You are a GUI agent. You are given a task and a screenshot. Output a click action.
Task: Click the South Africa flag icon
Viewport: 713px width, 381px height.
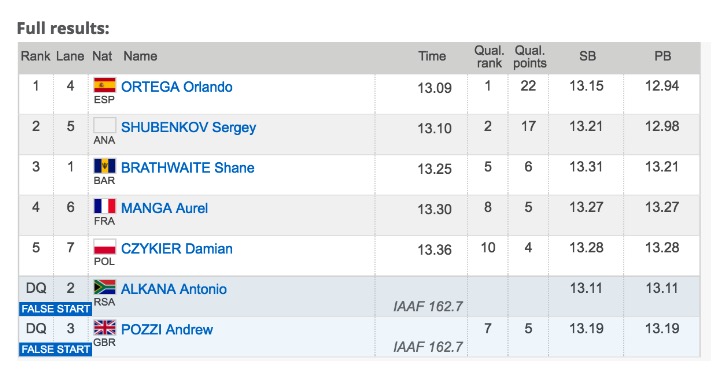(x=105, y=287)
